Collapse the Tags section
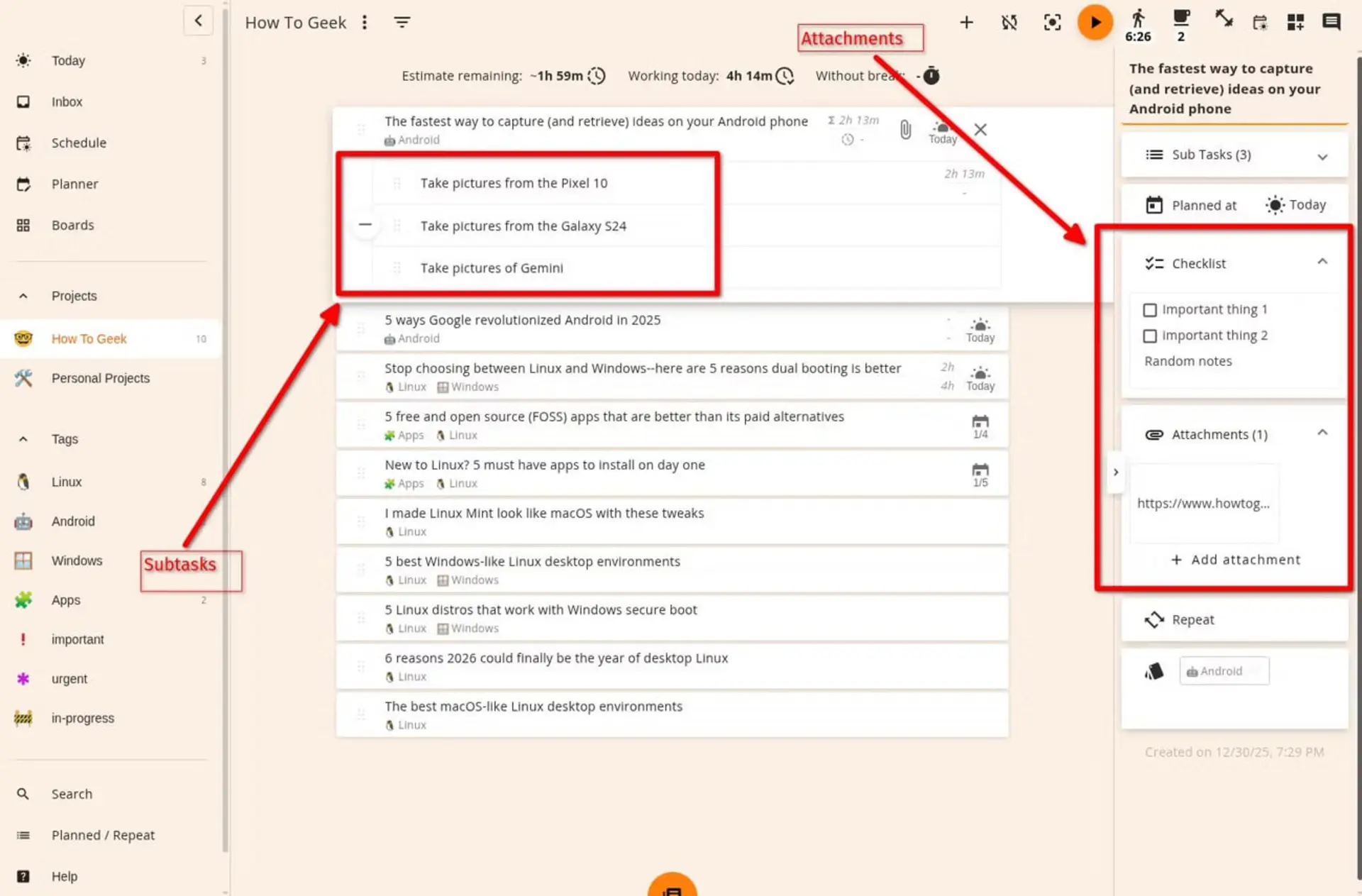Screen dimensions: 1362x896 click(x=23, y=439)
